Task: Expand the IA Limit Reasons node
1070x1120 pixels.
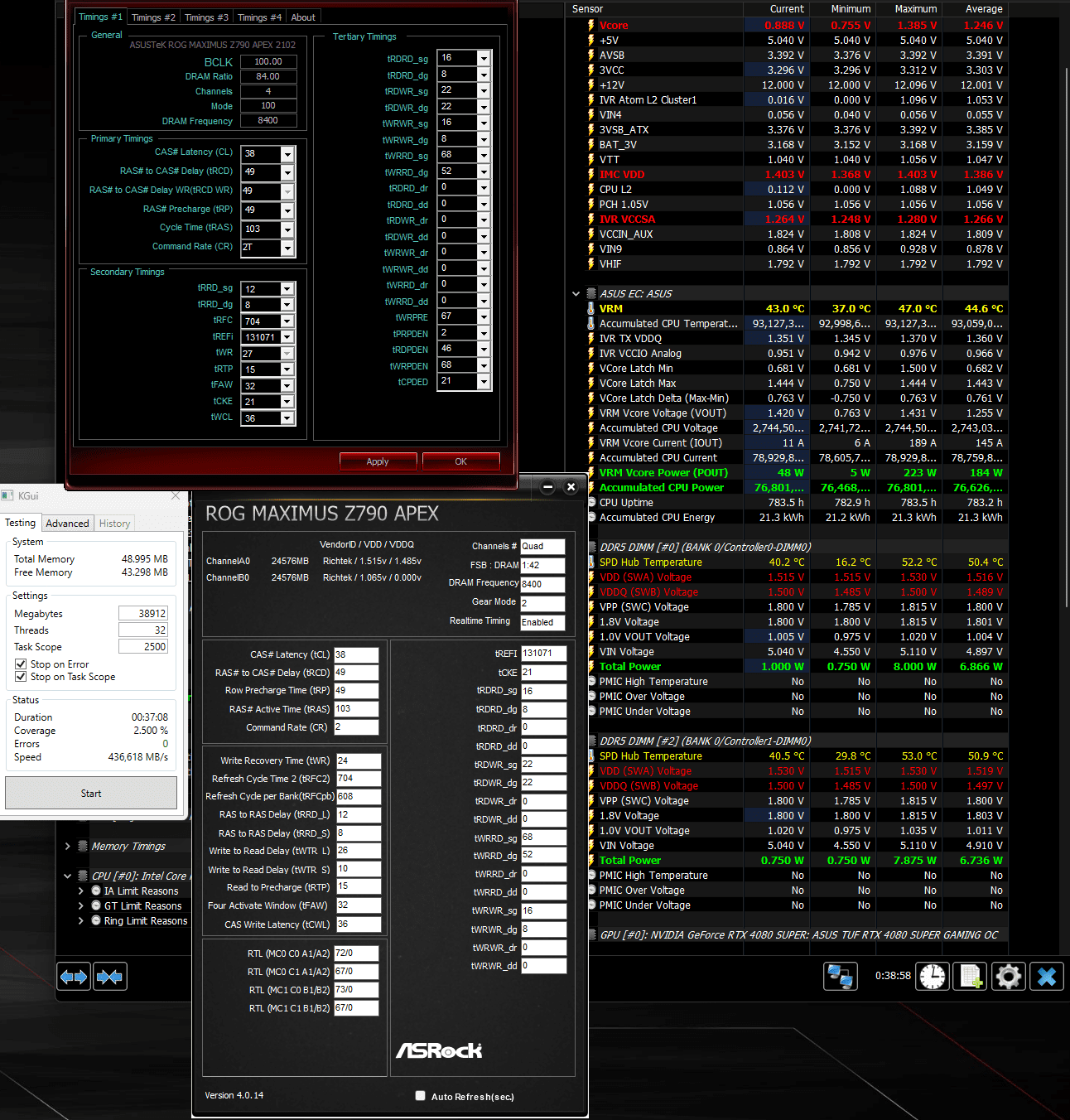Action: tap(81, 891)
